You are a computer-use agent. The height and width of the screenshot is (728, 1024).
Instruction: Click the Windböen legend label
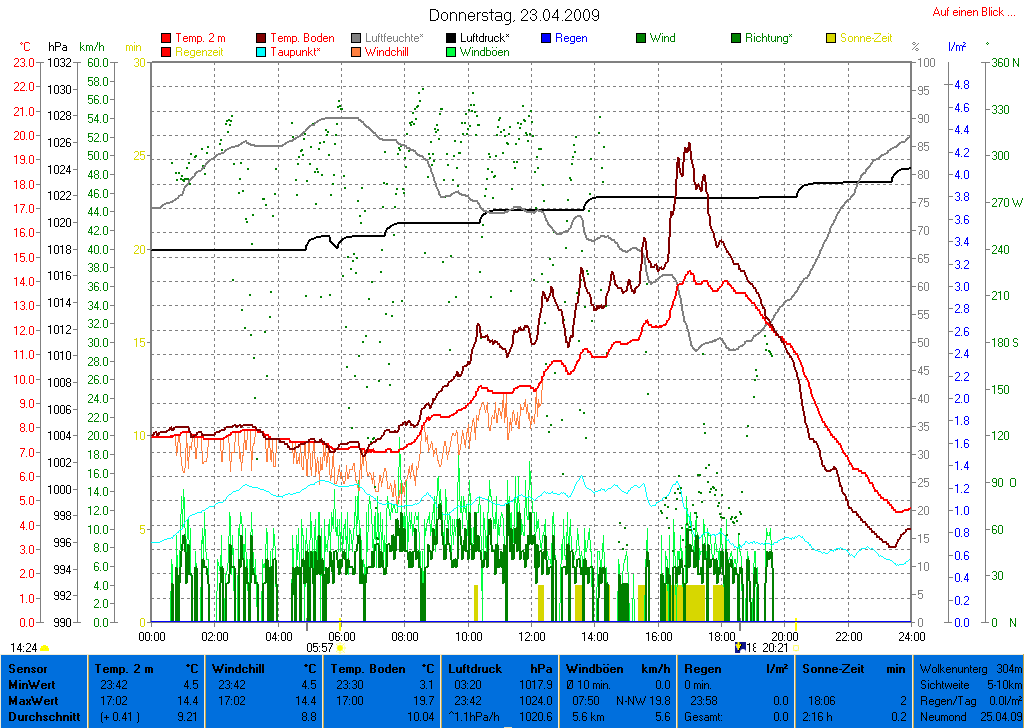coord(484,52)
